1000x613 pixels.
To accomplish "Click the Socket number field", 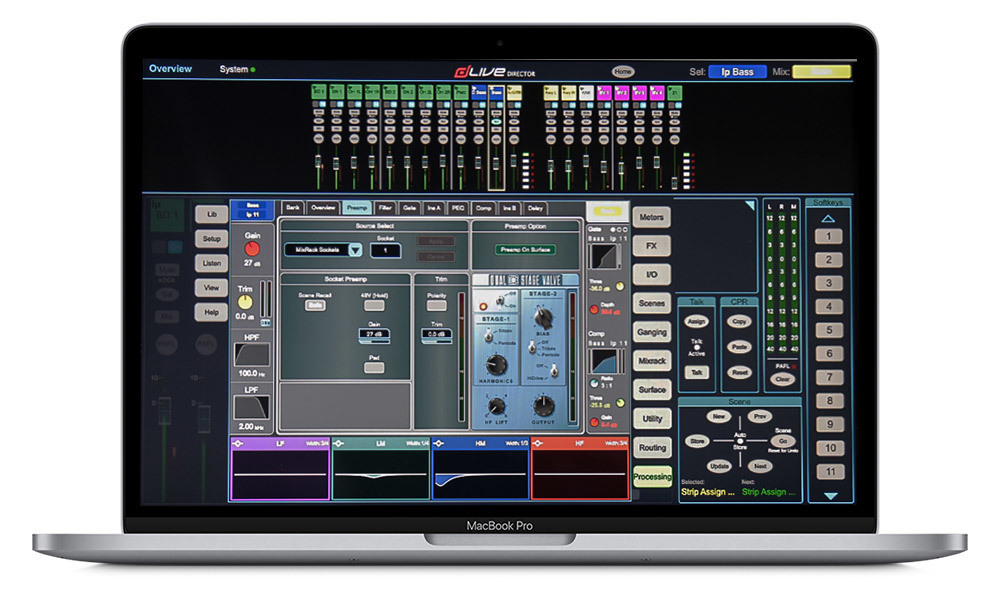I will point(385,250).
